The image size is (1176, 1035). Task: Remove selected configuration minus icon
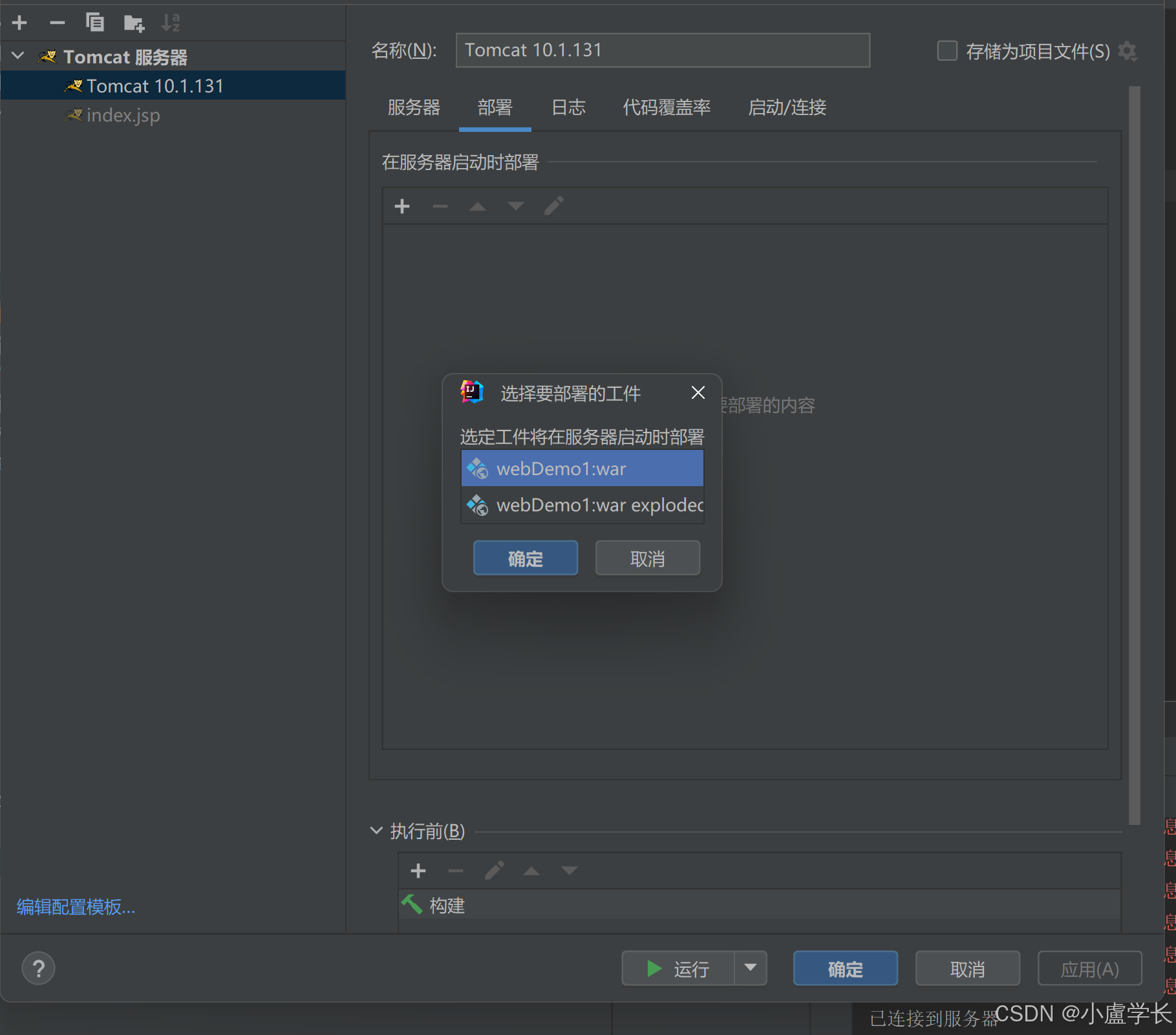click(57, 23)
